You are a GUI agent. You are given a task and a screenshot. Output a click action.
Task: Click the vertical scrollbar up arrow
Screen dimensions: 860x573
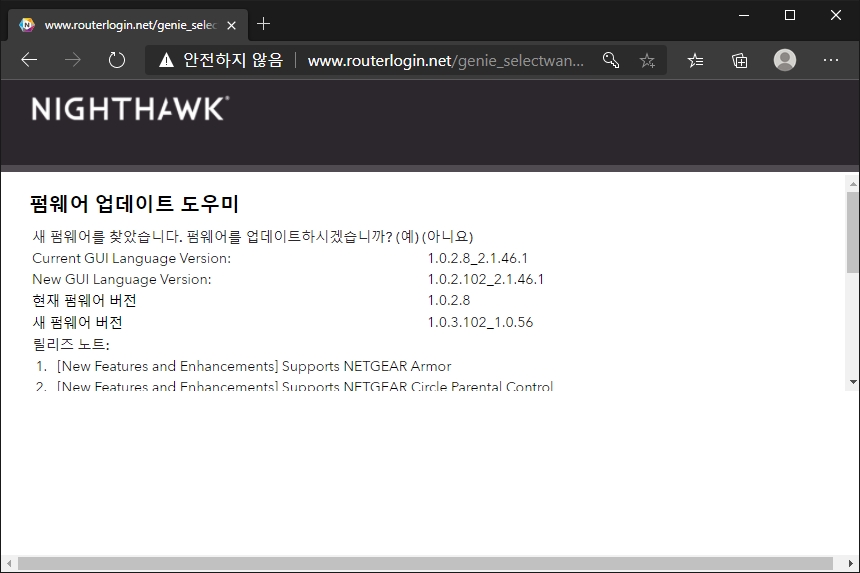click(x=852, y=183)
